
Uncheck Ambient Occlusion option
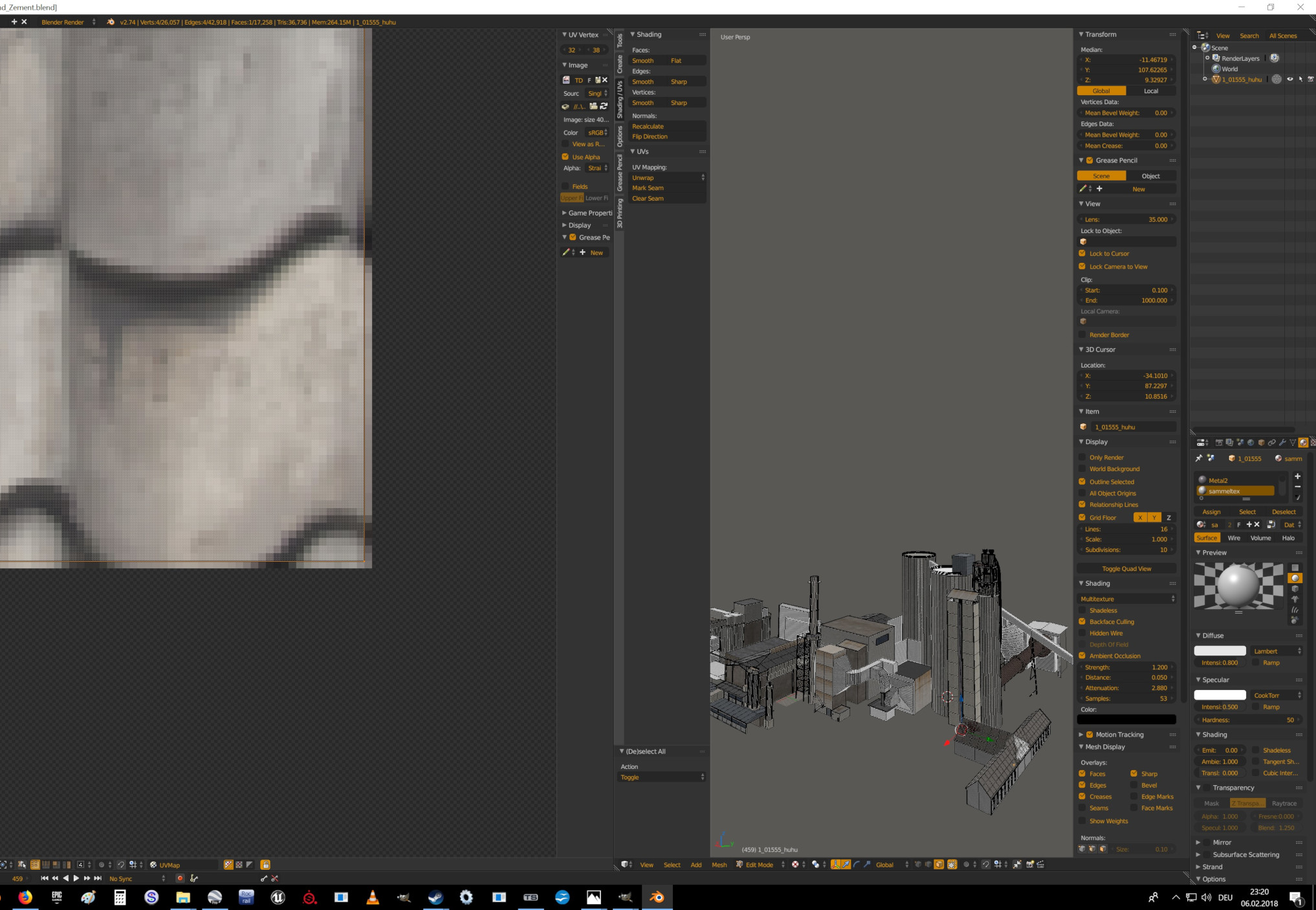coord(1082,656)
